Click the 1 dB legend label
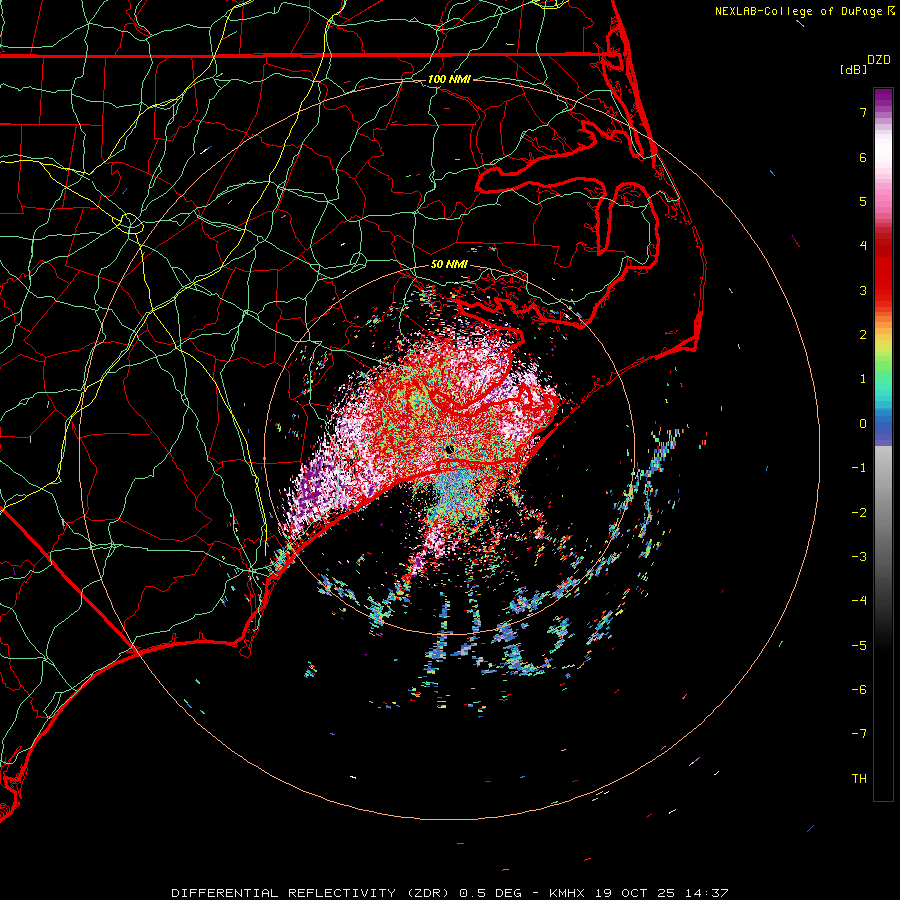The width and height of the screenshot is (900, 900). (863, 379)
